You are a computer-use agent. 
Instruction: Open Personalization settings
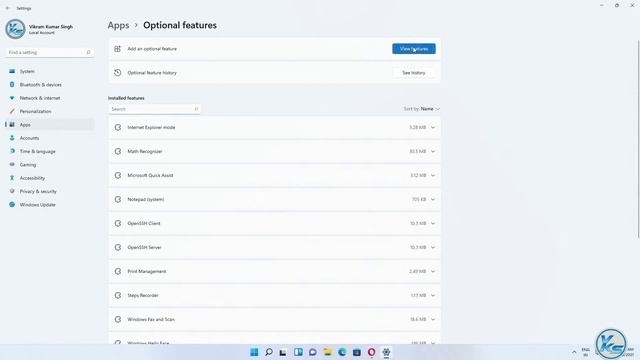click(50, 111)
